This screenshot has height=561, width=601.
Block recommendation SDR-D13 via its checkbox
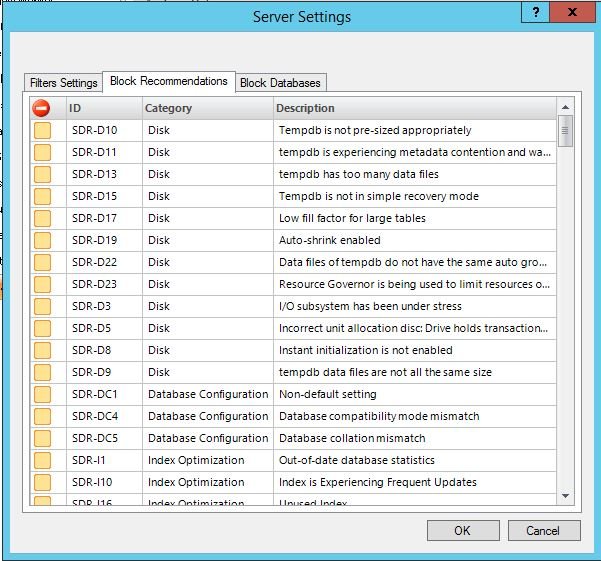click(x=42, y=174)
